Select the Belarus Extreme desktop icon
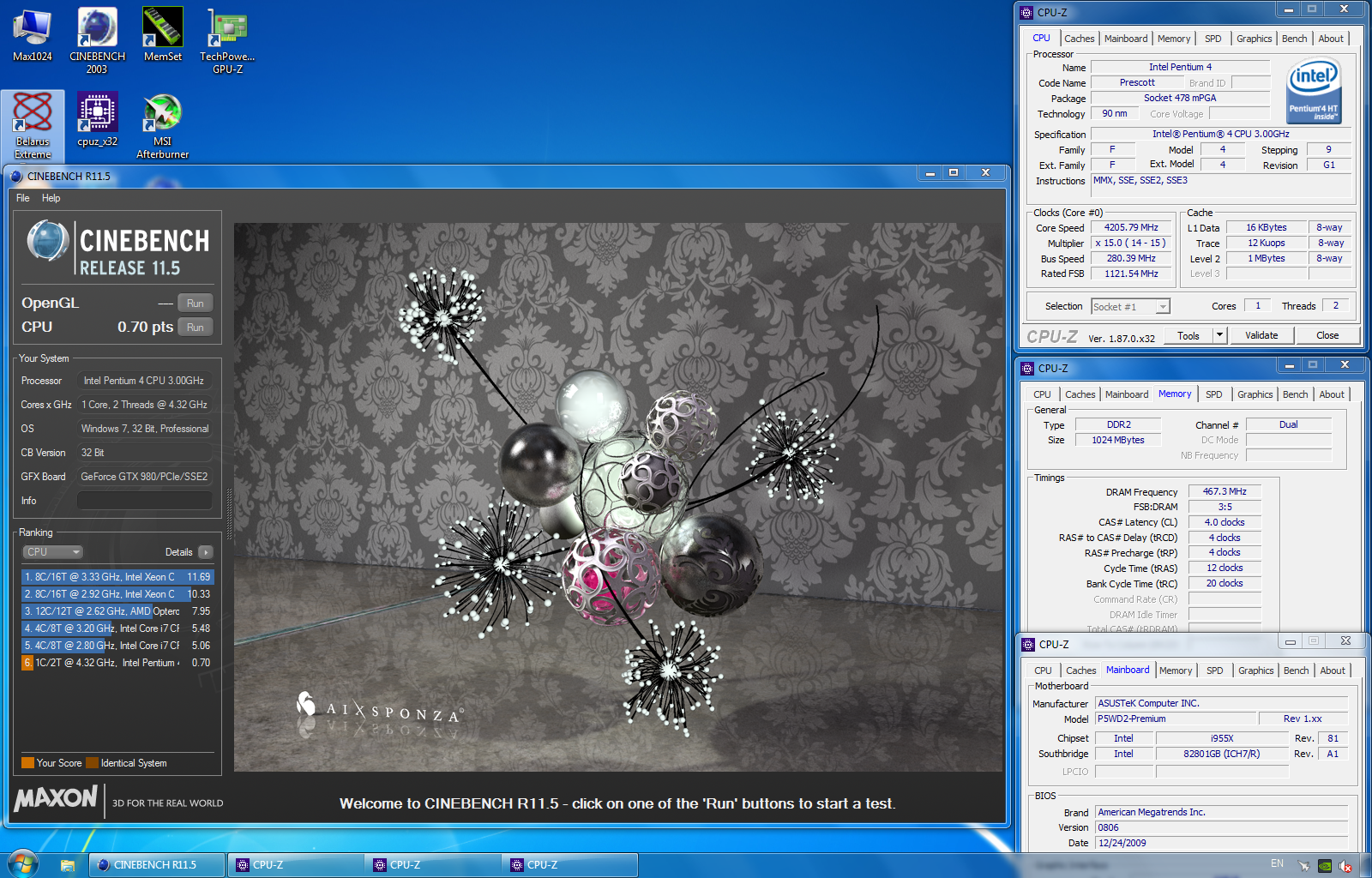Viewport: 1372px width, 878px height. coord(33,126)
